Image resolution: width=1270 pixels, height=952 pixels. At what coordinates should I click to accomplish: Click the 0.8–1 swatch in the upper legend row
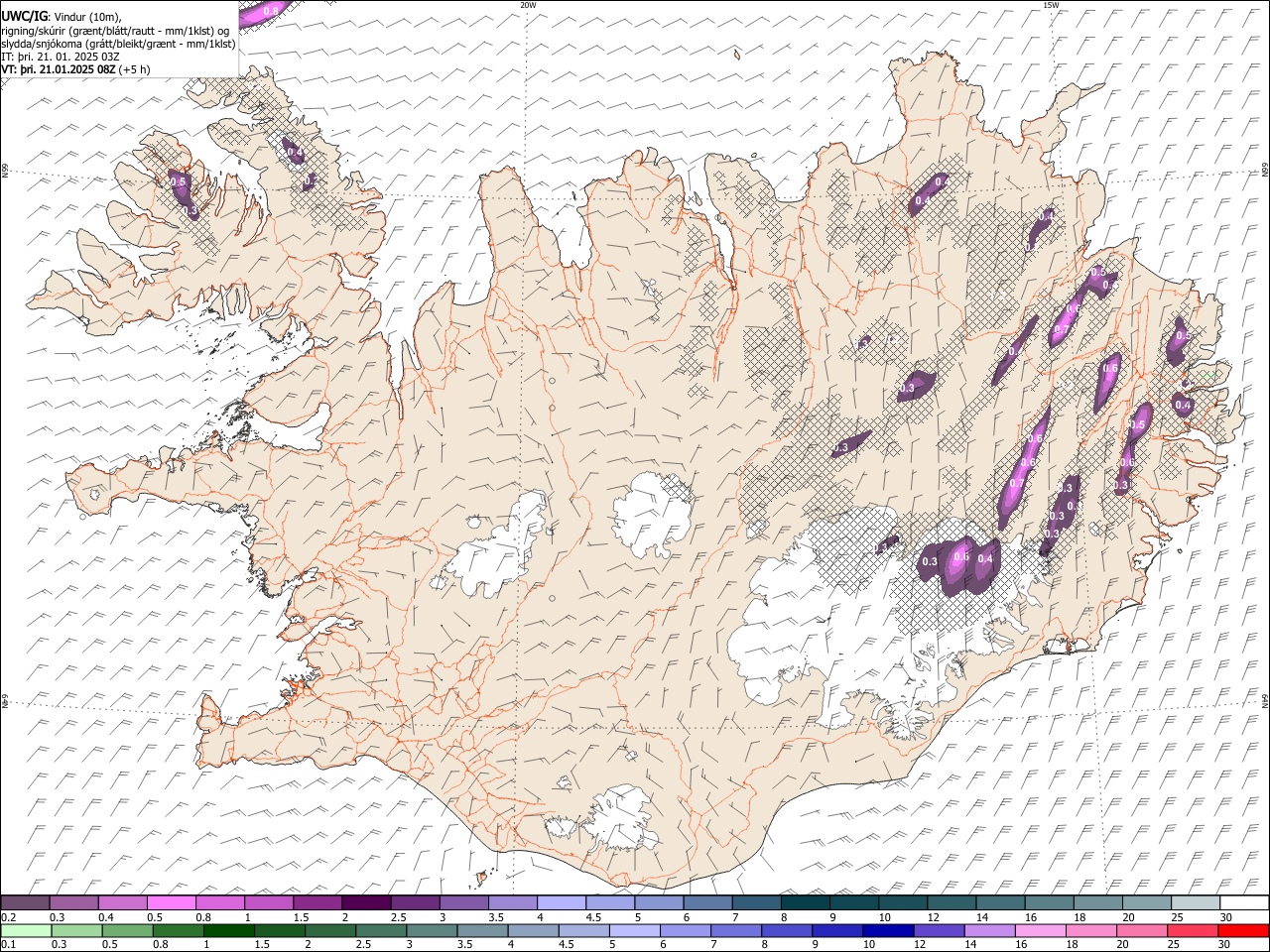click(220, 902)
